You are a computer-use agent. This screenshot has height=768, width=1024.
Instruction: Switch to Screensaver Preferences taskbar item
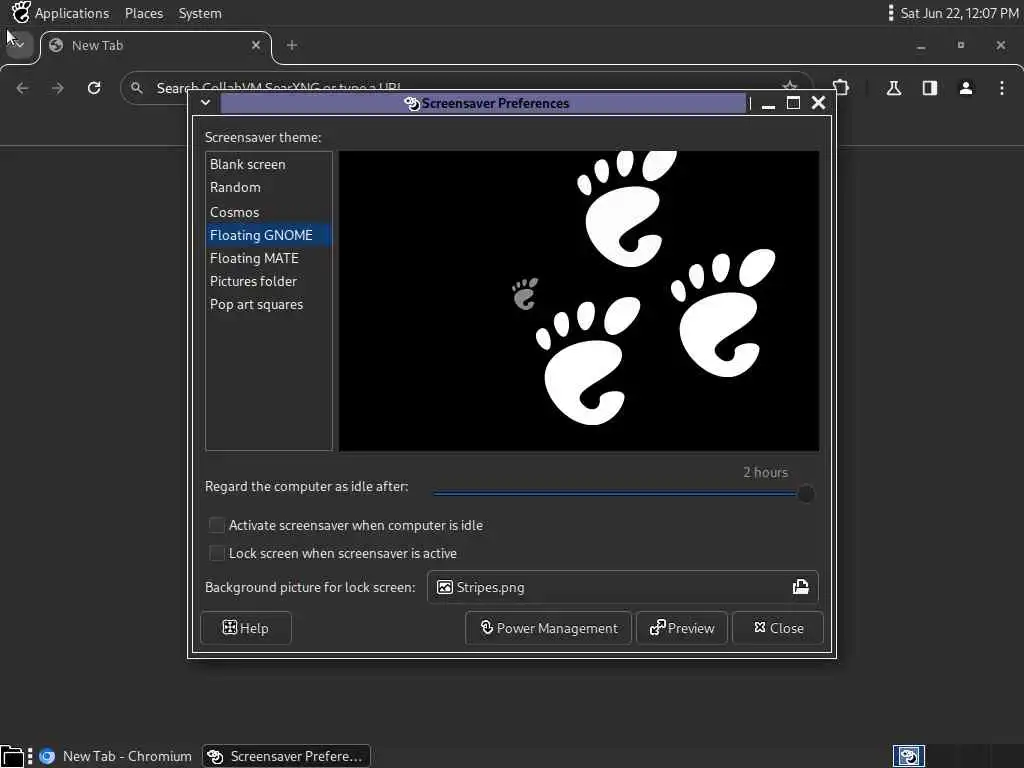point(286,756)
